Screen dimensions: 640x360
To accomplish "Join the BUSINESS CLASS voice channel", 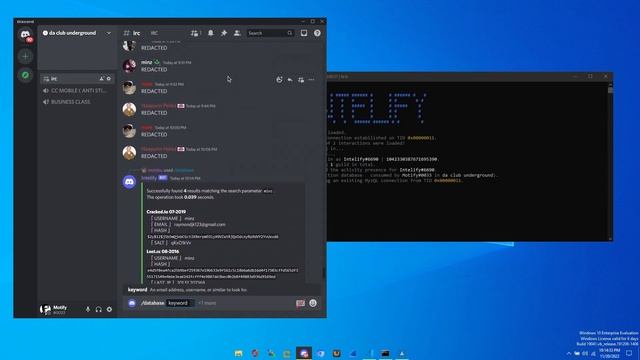I will [77, 102].
